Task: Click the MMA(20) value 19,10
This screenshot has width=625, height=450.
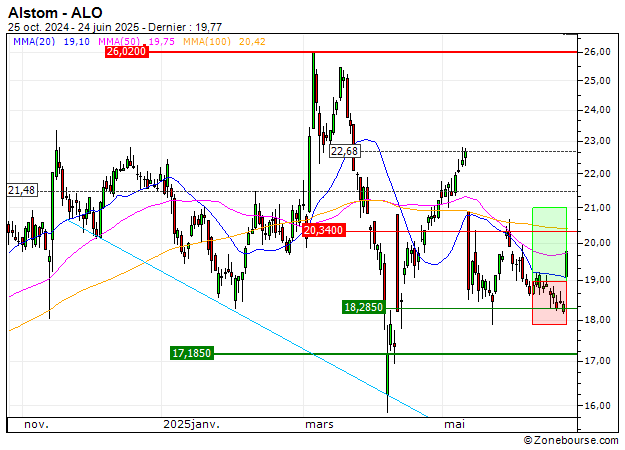Action: tap(77, 41)
